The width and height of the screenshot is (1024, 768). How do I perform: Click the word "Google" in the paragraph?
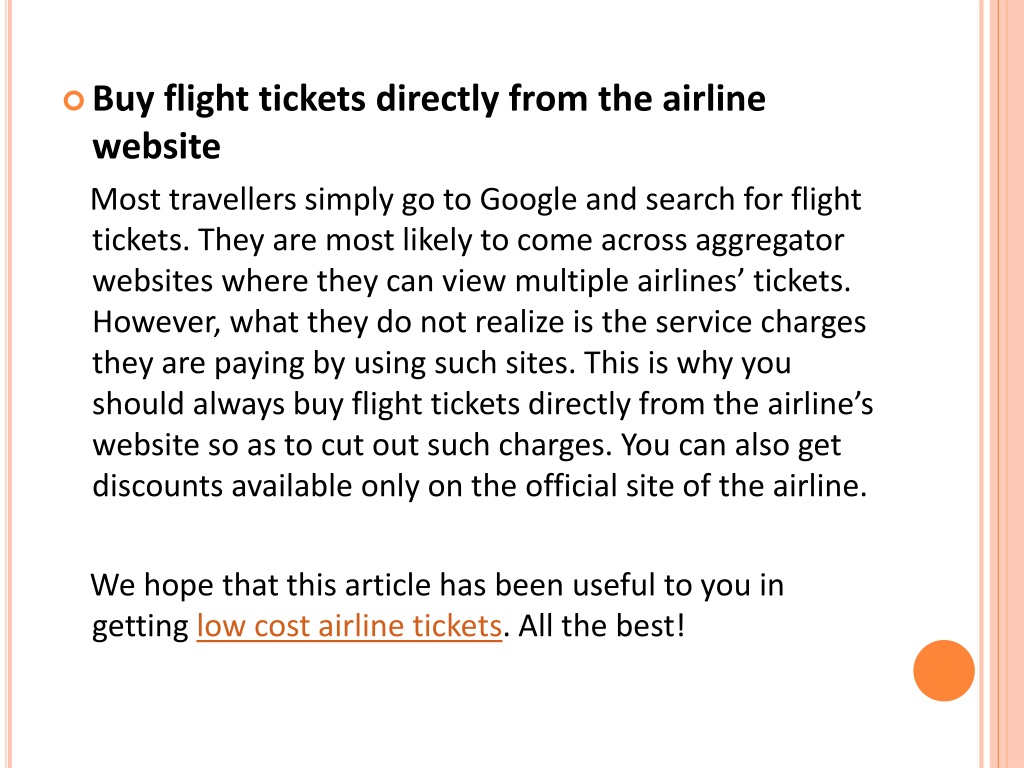point(528,200)
